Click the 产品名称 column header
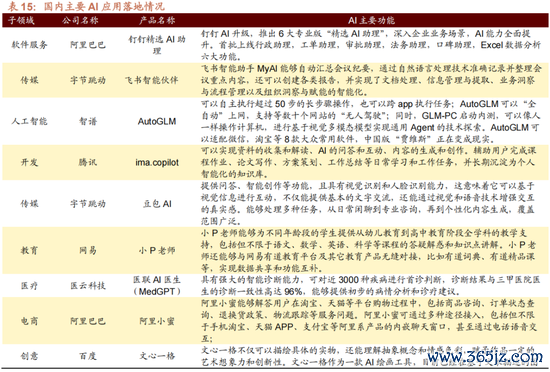The width and height of the screenshot is (550, 372). pos(157,20)
